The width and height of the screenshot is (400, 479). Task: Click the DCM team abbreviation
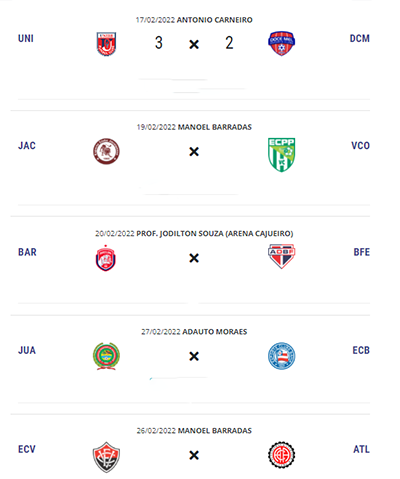pyautogui.click(x=360, y=39)
